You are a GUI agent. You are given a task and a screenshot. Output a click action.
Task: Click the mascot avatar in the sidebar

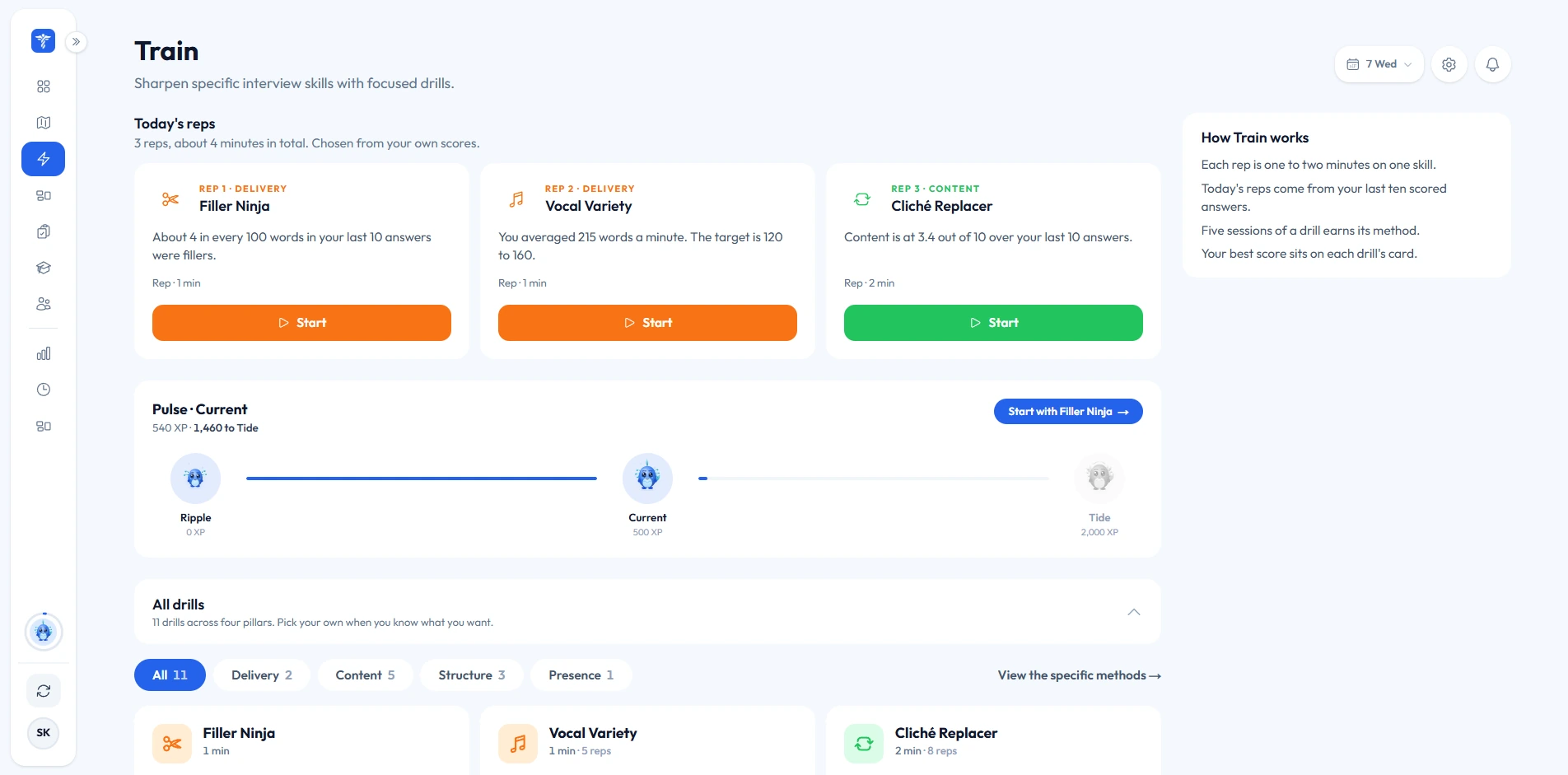click(44, 633)
